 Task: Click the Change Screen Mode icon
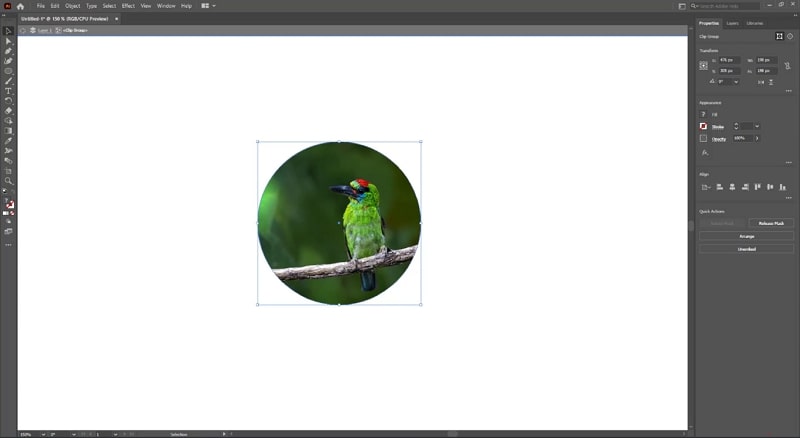pyautogui.click(x=8, y=231)
